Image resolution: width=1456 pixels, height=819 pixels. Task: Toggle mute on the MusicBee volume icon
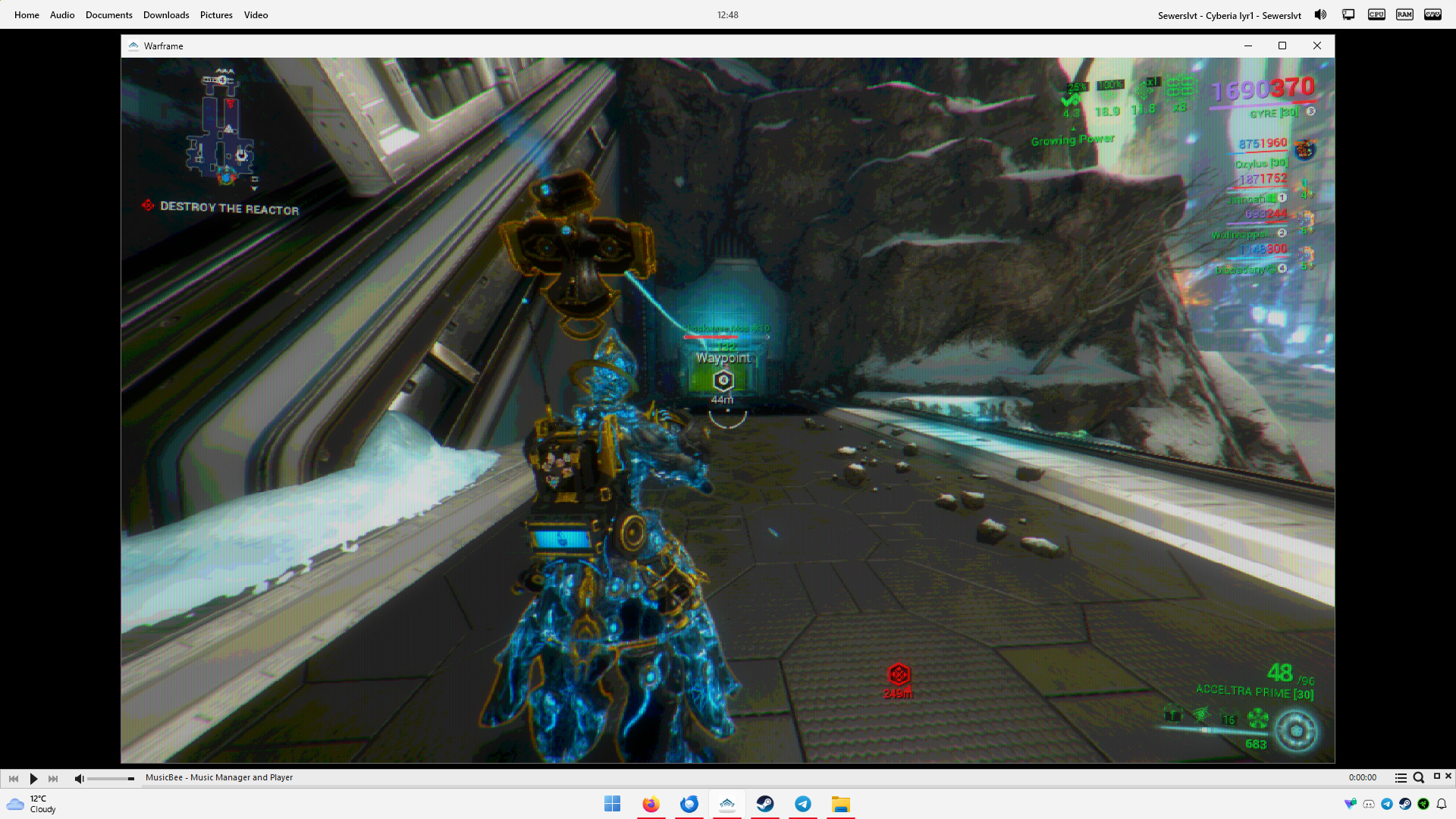(x=79, y=778)
